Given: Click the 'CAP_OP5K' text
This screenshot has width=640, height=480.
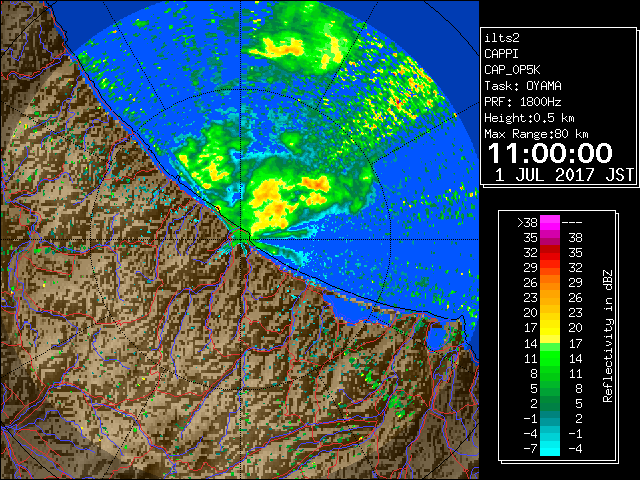Looking at the screenshot, I should point(512,70).
